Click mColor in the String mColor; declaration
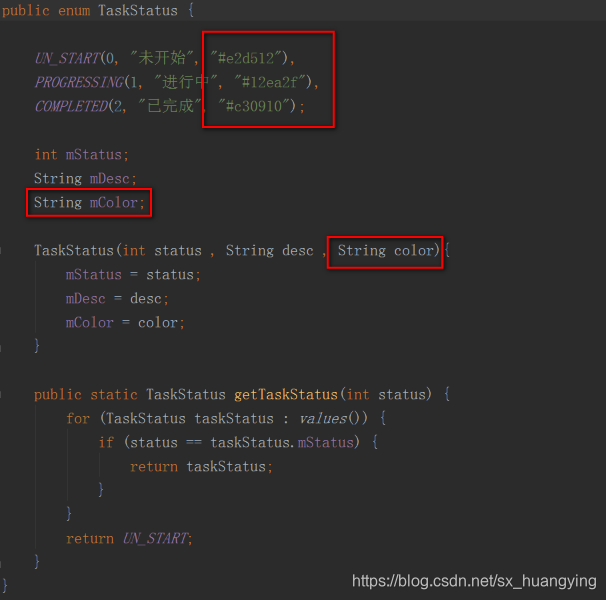The height and width of the screenshot is (600, 606). click(114, 203)
